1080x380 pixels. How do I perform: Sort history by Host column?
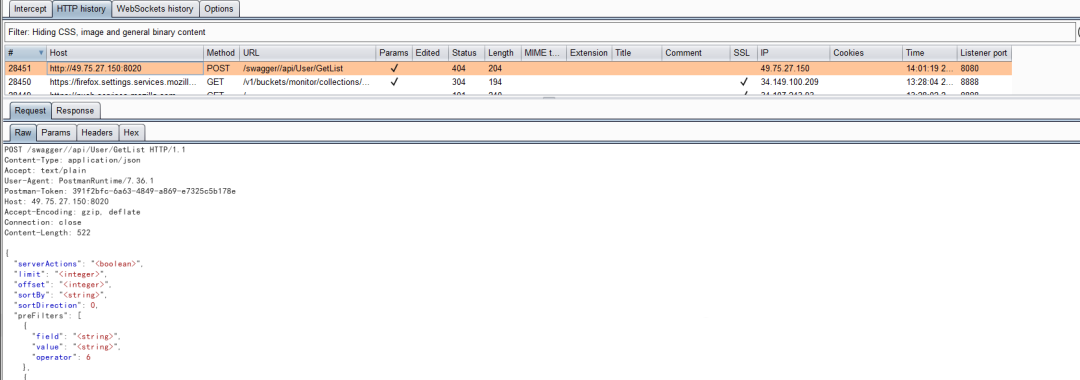[x=125, y=53]
